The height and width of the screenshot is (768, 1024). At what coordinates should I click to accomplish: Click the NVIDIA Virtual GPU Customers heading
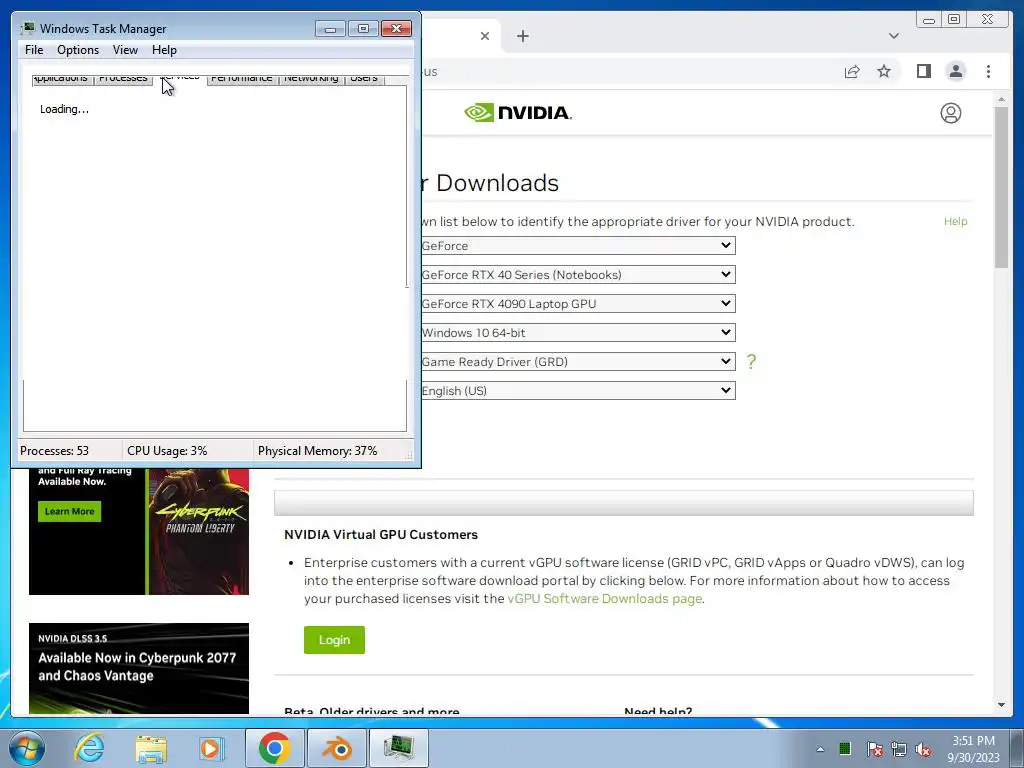381,534
